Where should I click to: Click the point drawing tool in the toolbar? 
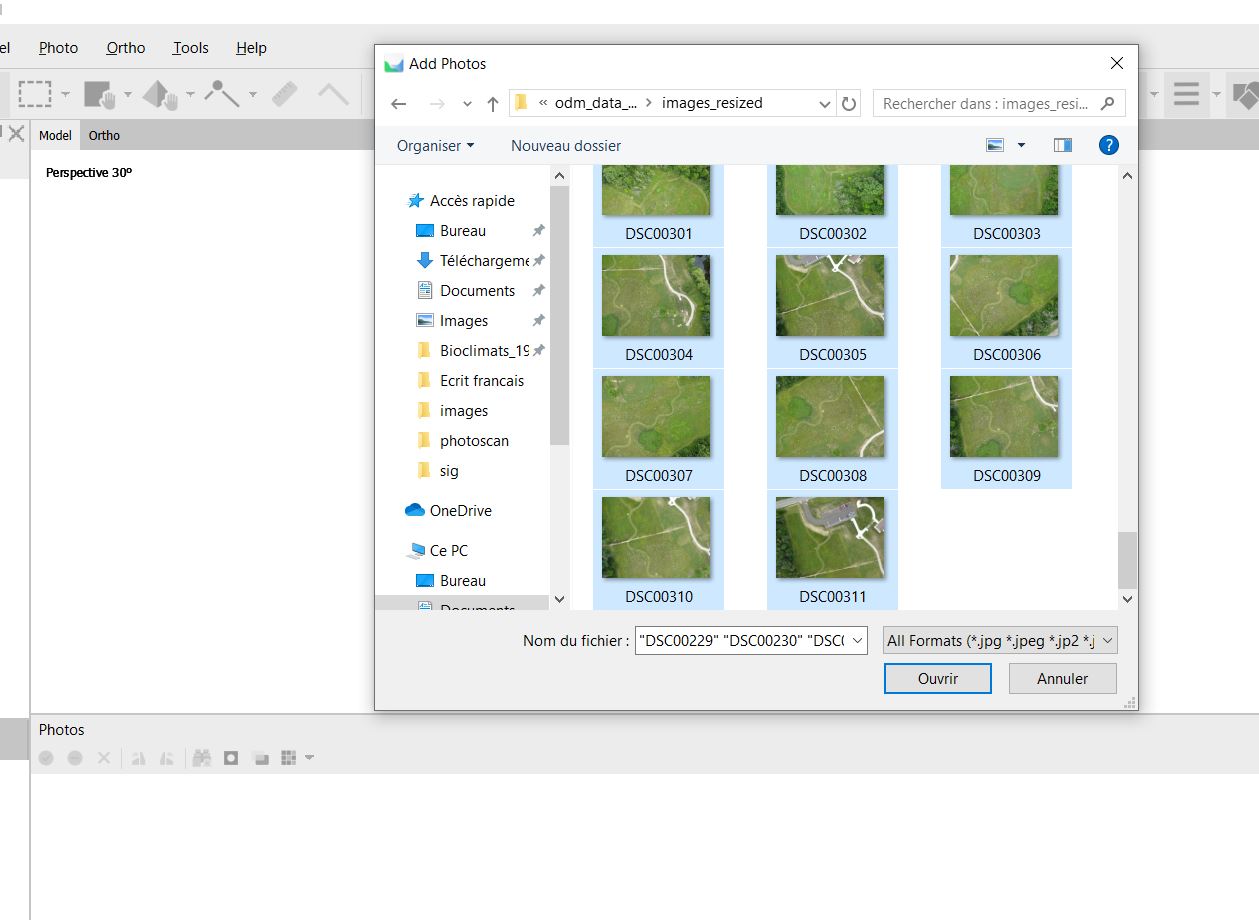tap(222, 93)
